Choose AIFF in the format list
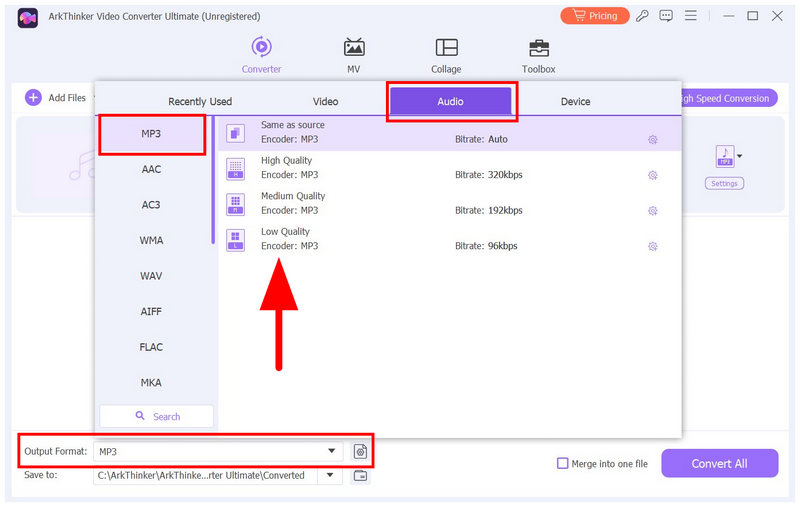 [x=151, y=312]
